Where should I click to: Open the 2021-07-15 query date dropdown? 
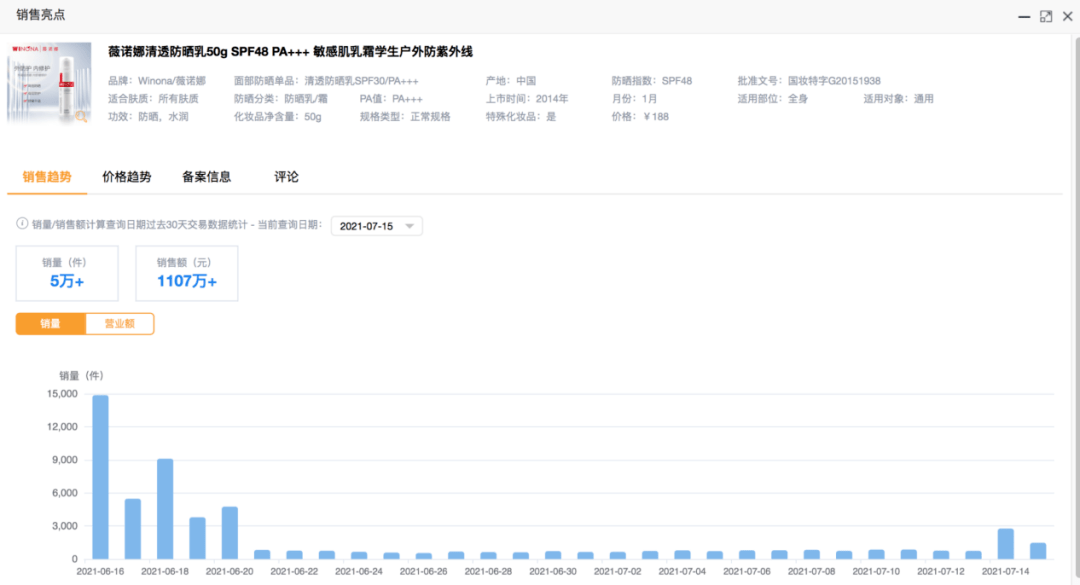(x=376, y=227)
